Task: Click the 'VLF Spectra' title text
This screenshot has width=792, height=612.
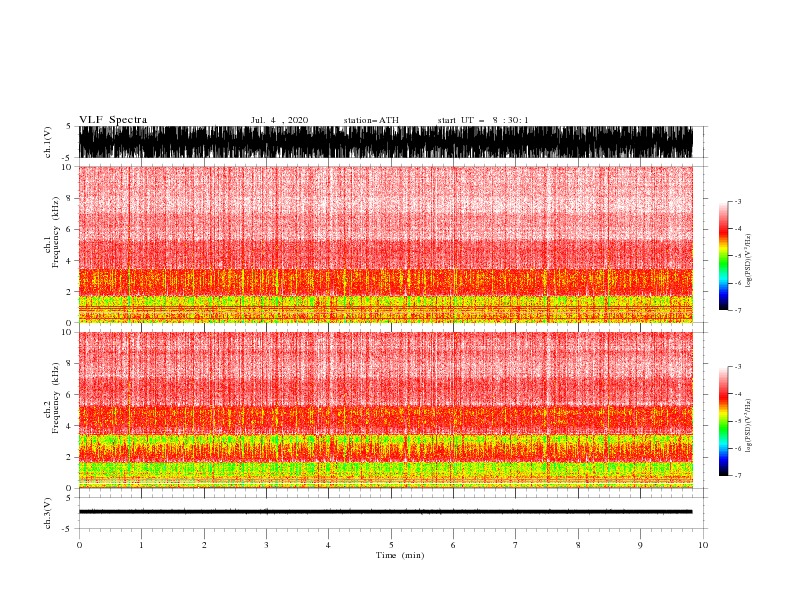Action: click(x=113, y=120)
